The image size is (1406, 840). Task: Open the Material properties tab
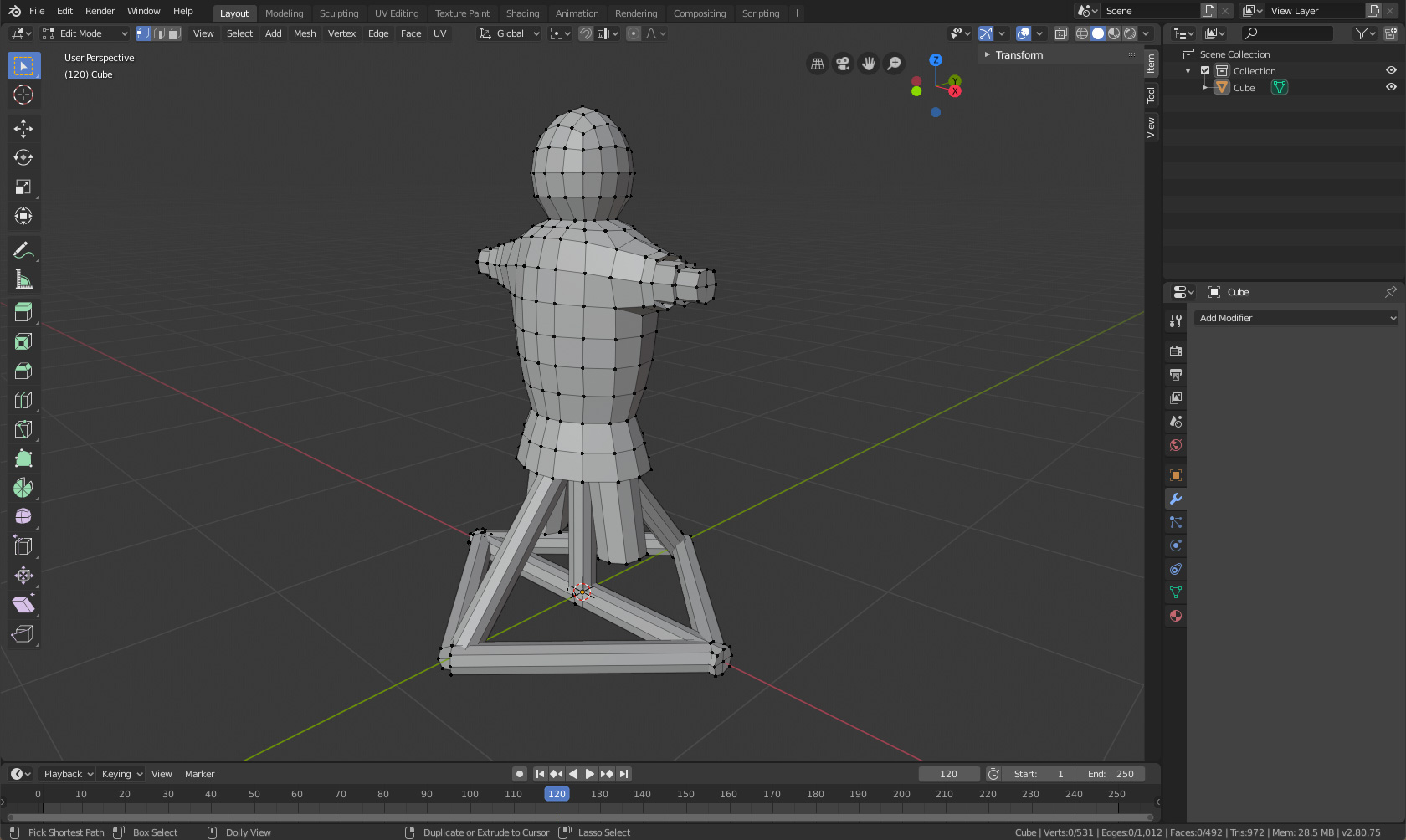pos(1176,616)
